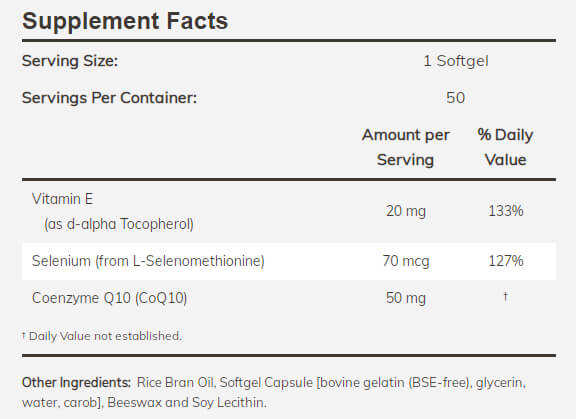Image resolution: width=576 pixels, height=419 pixels.
Task: Select the Vitamin E row label
Action: 62,199
